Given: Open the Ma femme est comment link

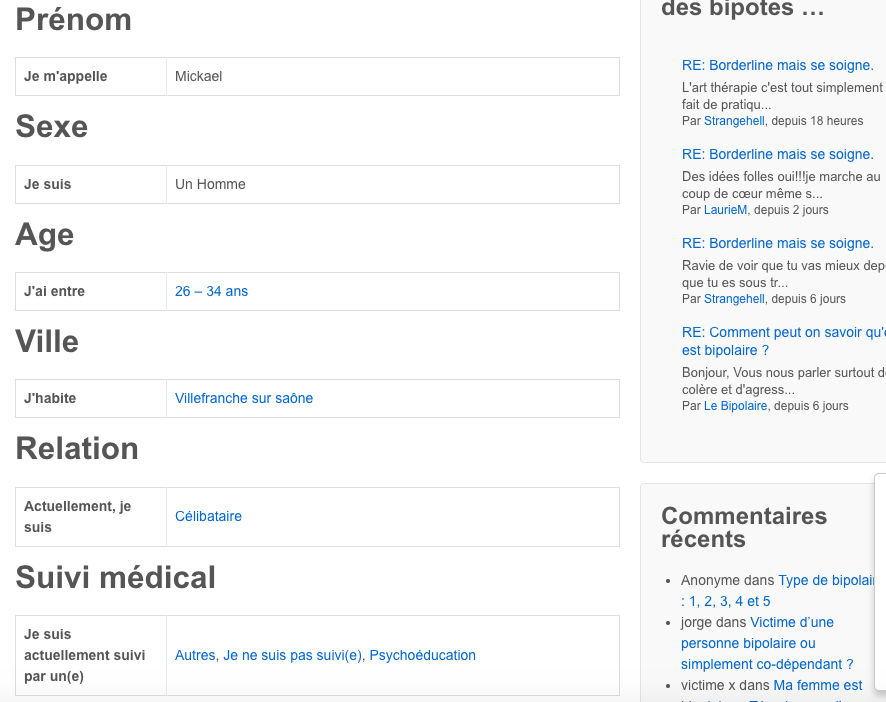Looking at the screenshot, I should tap(818, 685).
